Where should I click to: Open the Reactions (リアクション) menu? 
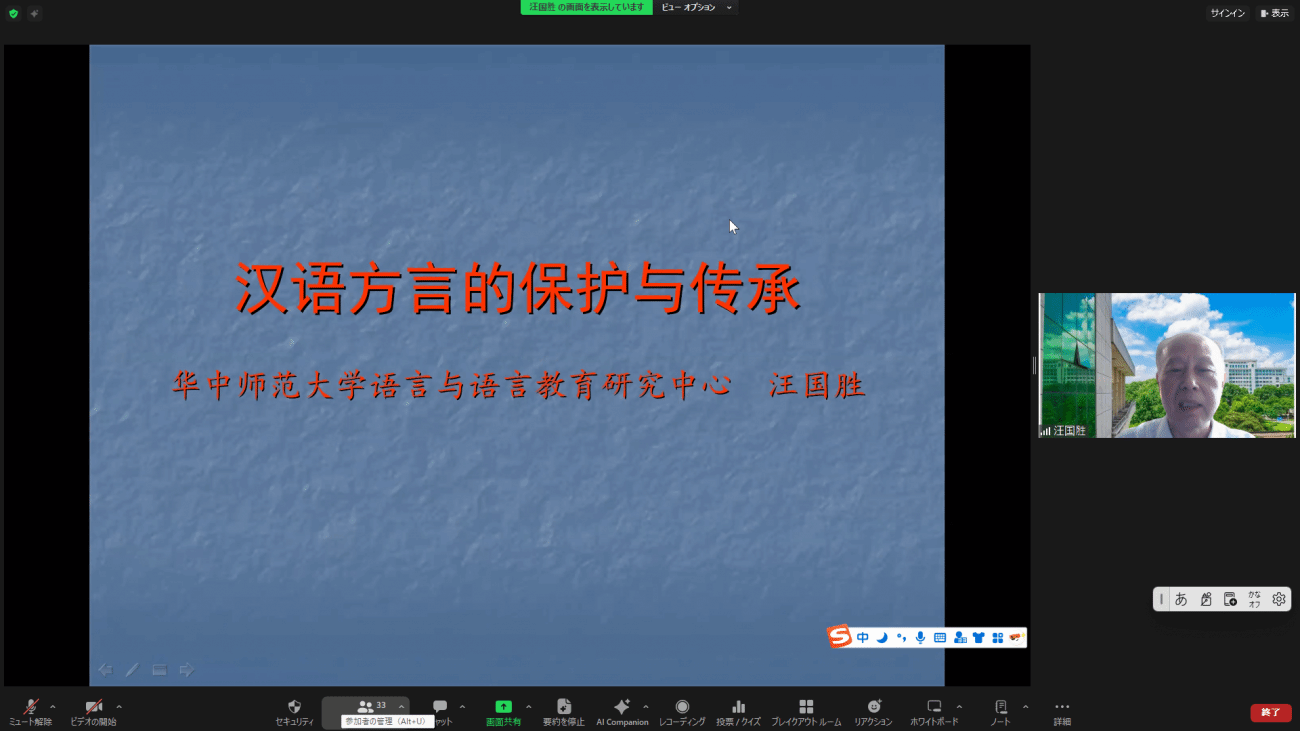coord(874,710)
